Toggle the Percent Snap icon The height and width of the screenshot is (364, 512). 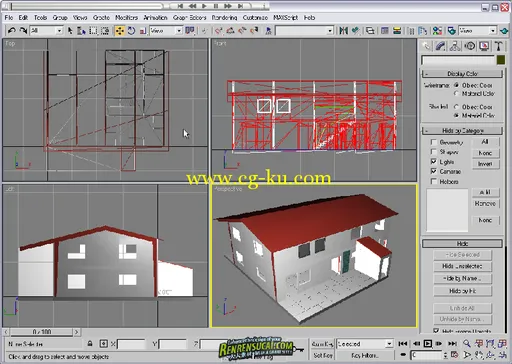242,31
